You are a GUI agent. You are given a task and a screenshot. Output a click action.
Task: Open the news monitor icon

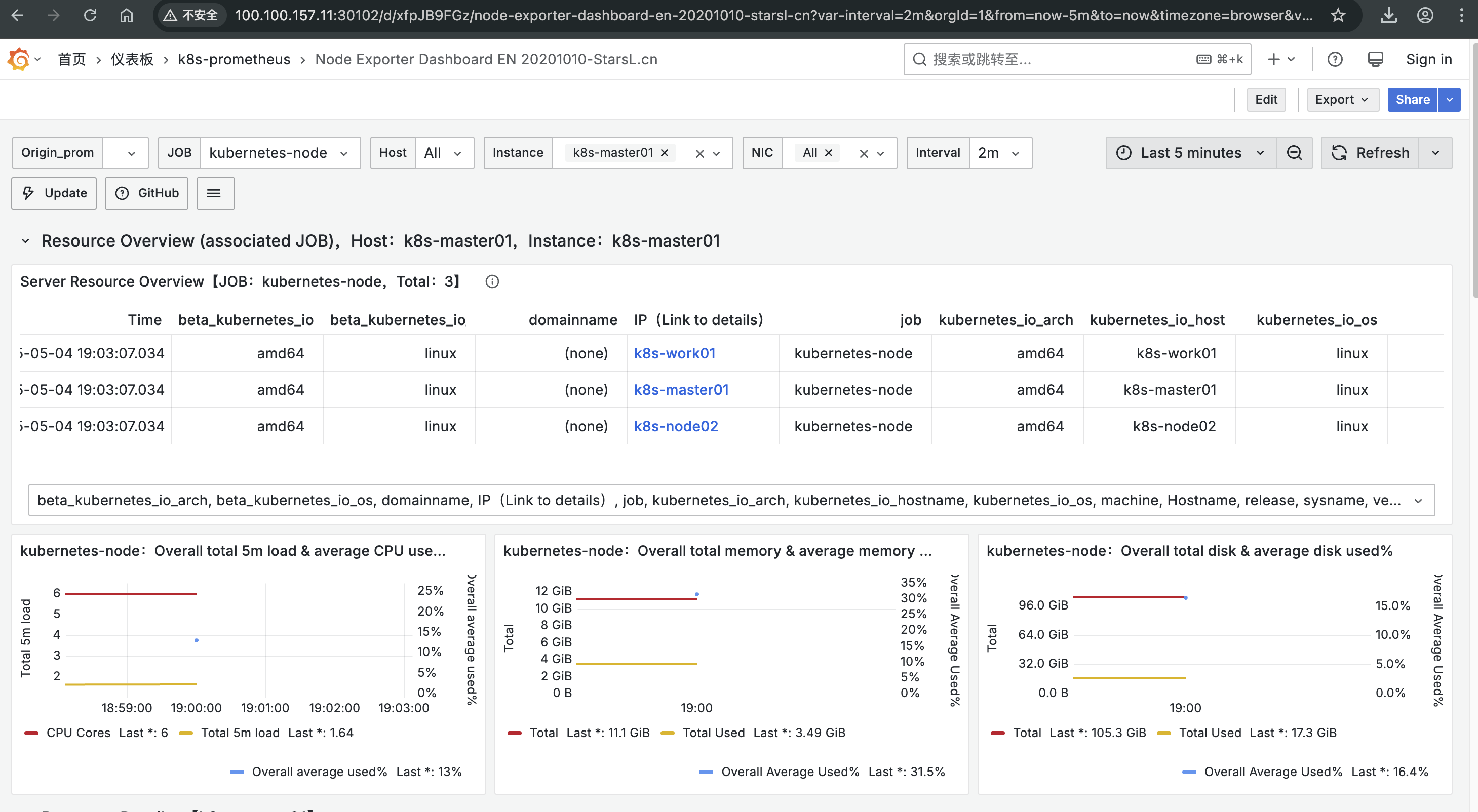pyautogui.click(x=1375, y=59)
